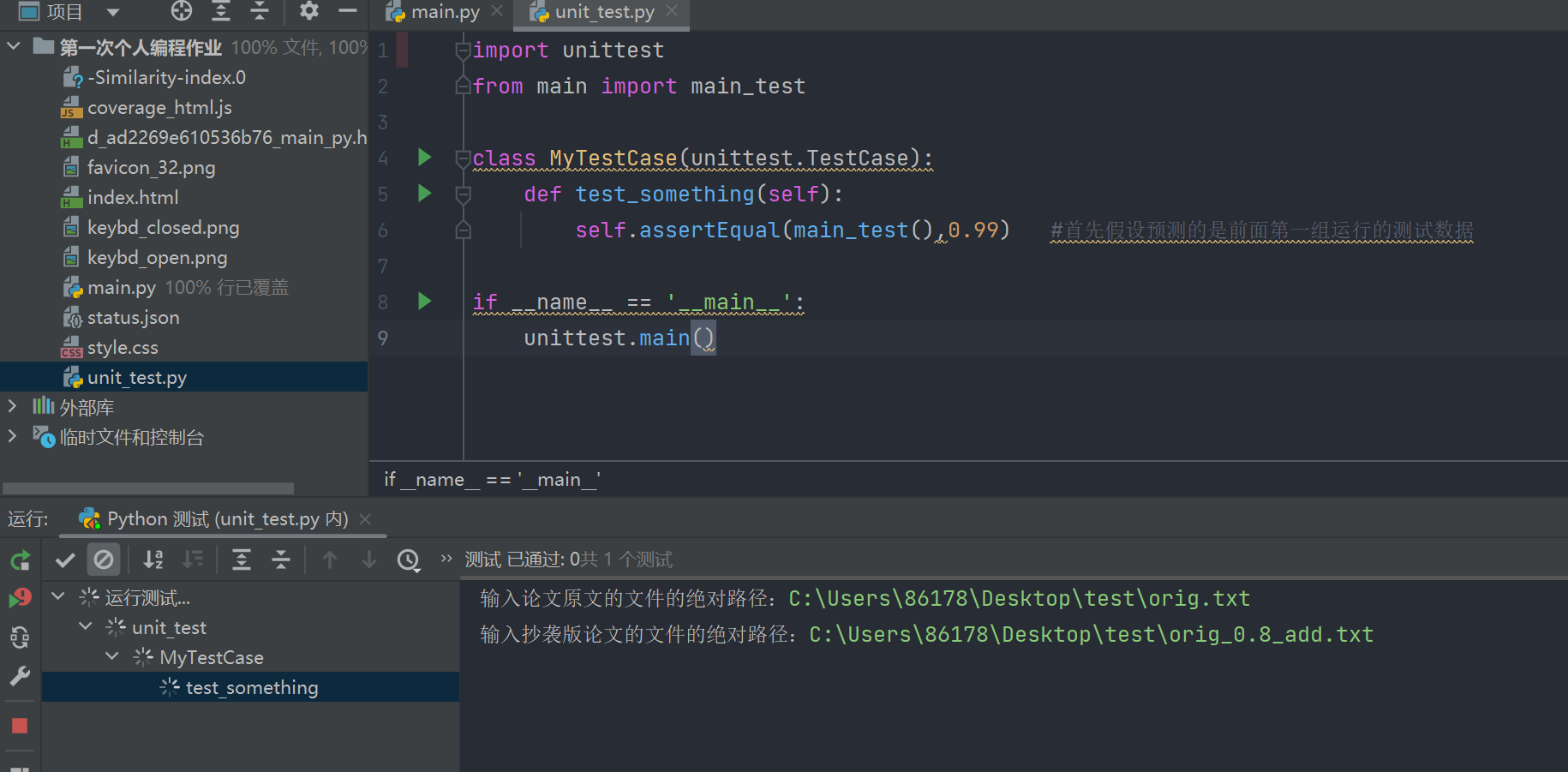1568x772 pixels.
Task: Open index.html from project tree
Action: (133, 198)
